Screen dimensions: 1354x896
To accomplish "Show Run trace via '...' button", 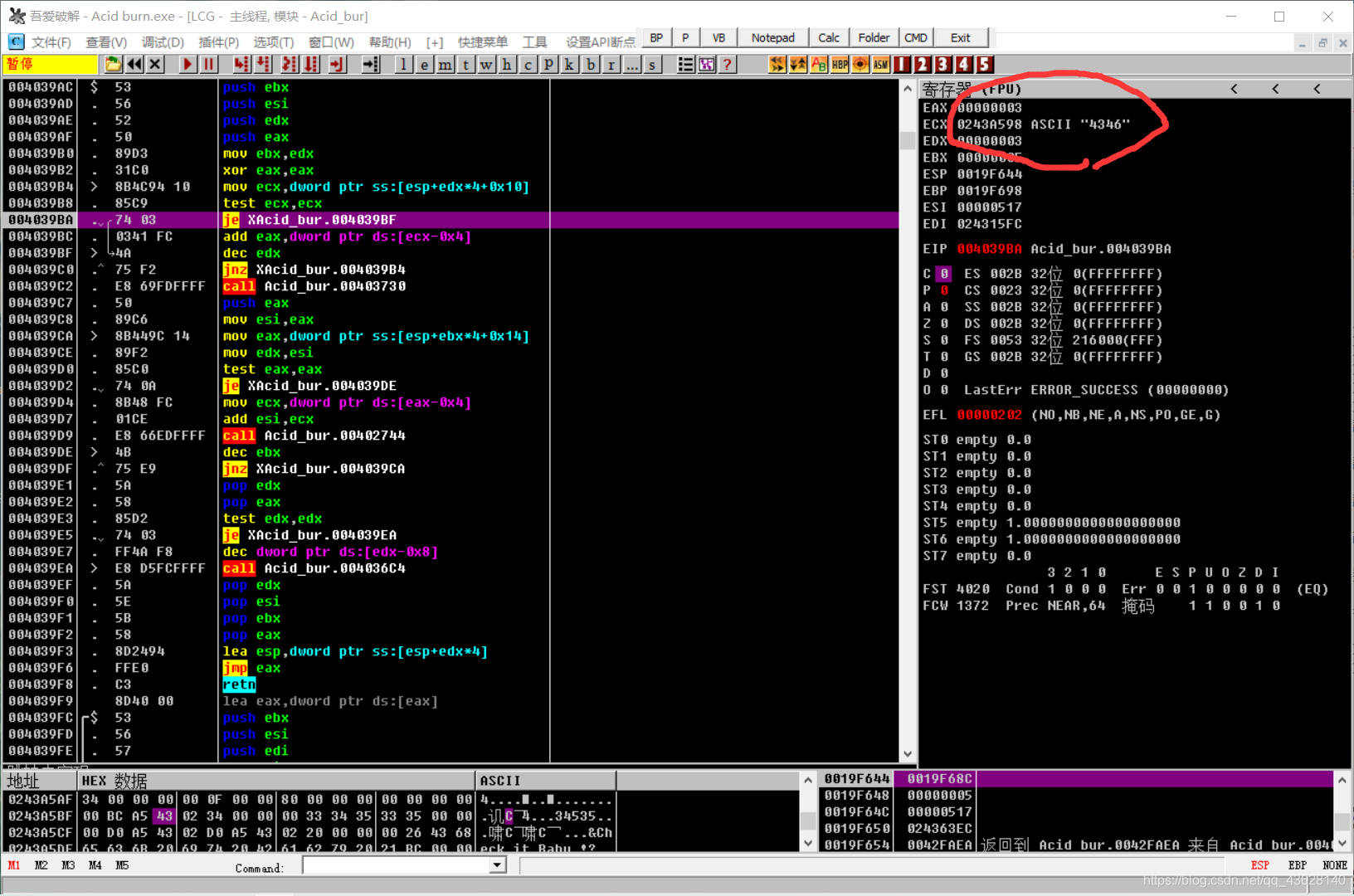I will [632, 64].
